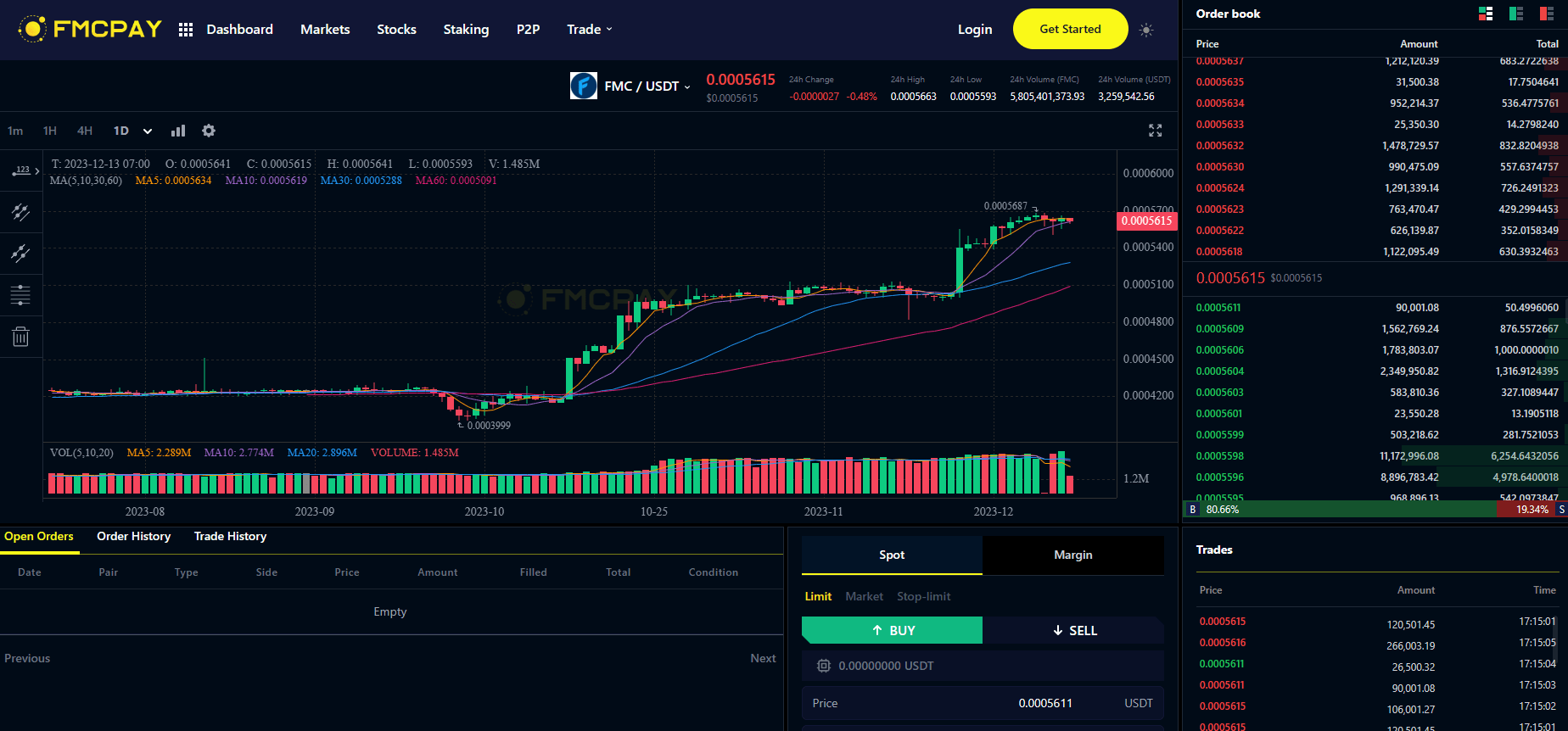Click current price marker 0.0005615 on the chart axis
The height and width of the screenshot is (731, 1568).
[x=1147, y=220]
